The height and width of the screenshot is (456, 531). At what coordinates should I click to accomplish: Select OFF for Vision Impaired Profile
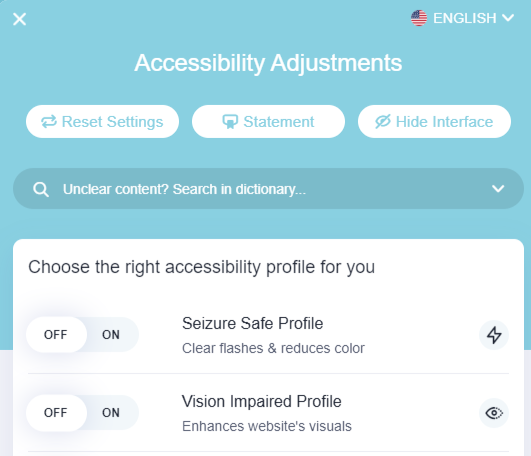pos(56,413)
